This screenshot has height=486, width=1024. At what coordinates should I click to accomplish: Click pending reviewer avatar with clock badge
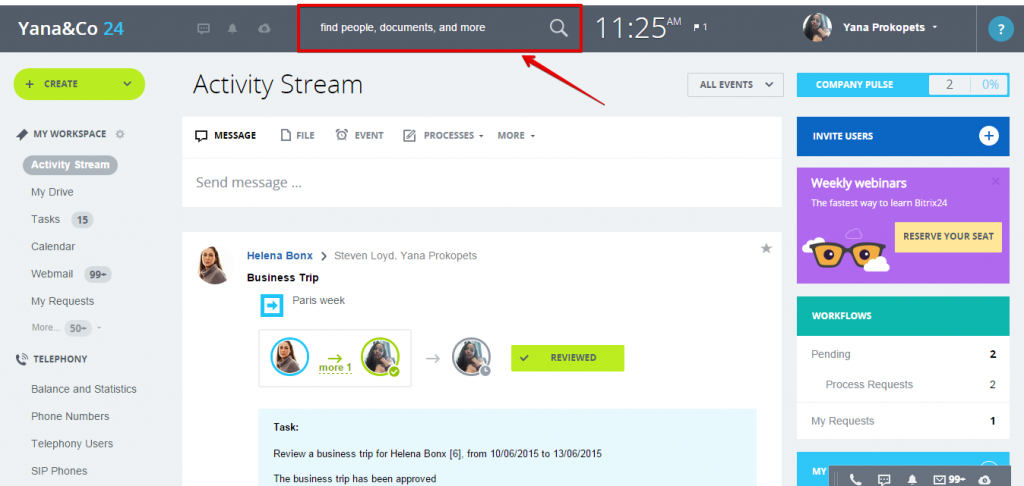coord(472,357)
